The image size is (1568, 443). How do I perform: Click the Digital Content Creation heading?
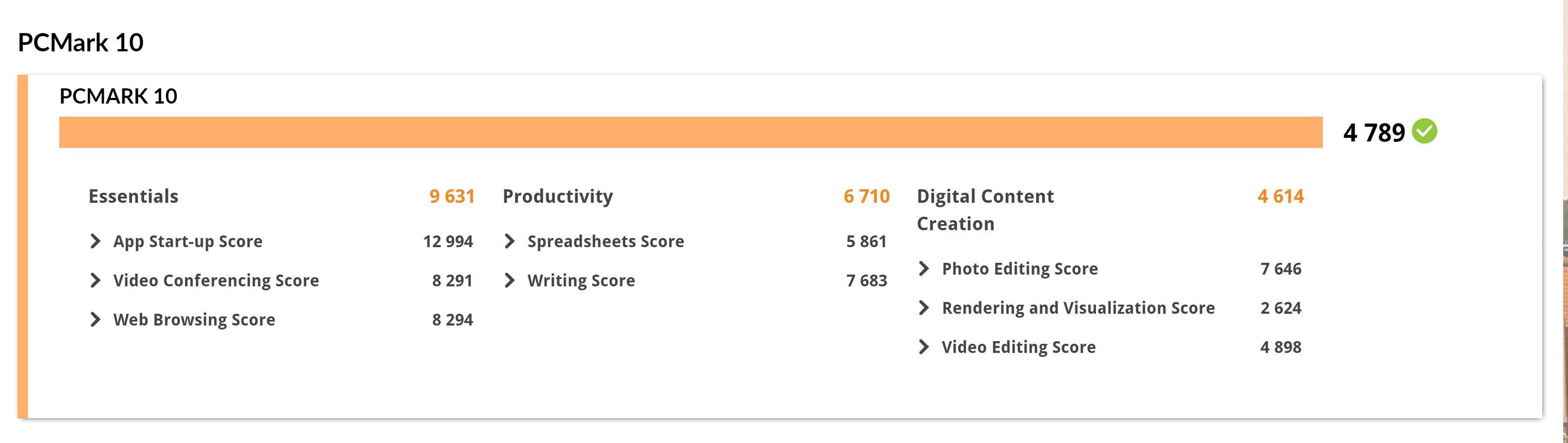(x=985, y=209)
